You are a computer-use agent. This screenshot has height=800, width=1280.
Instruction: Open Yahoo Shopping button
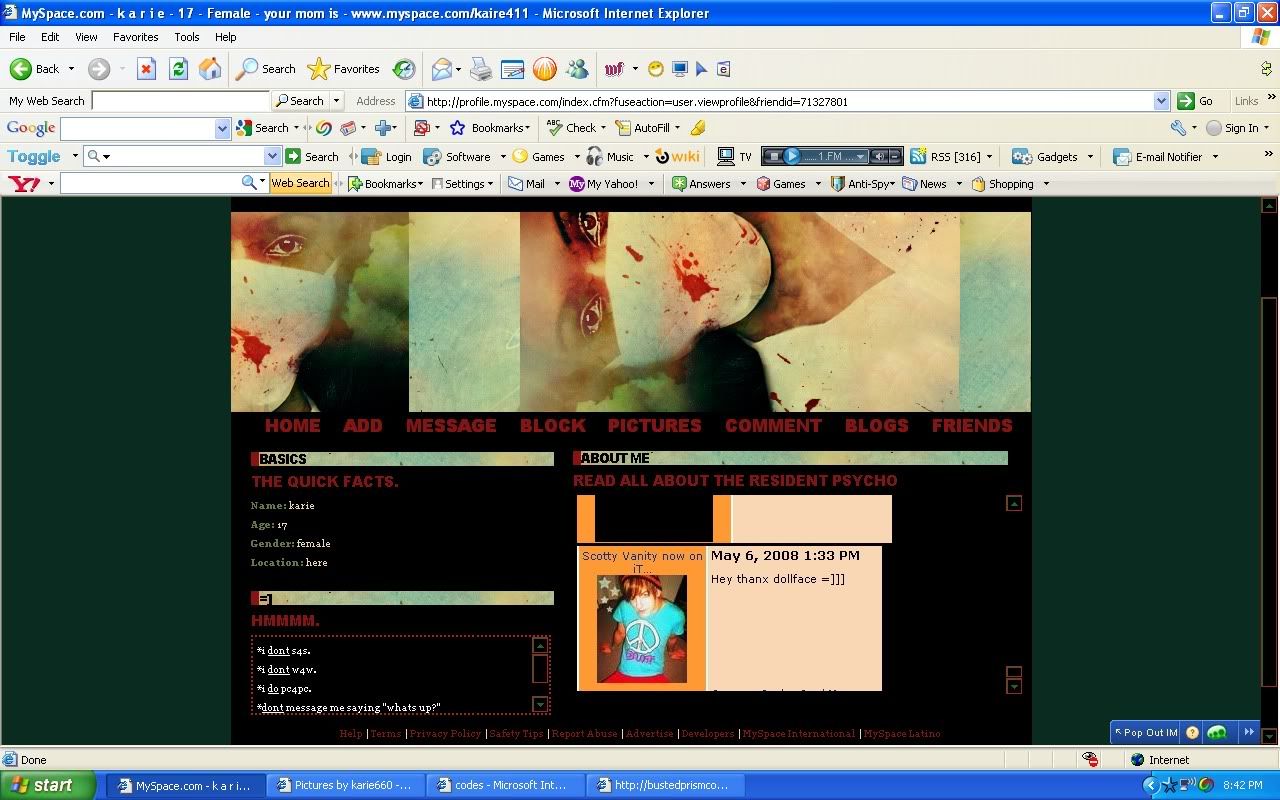tap(1003, 183)
